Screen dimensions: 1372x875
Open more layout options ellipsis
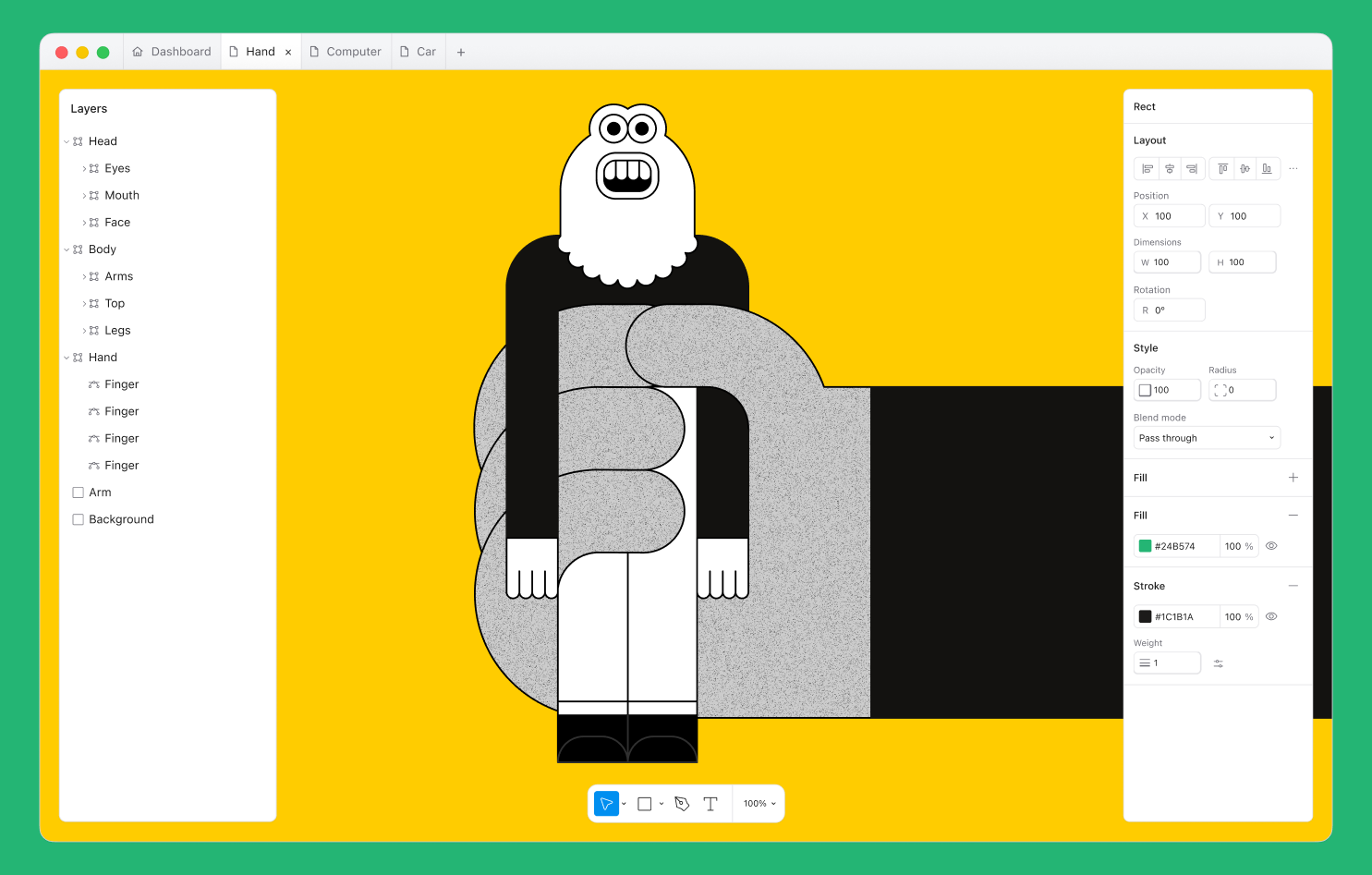[x=1293, y=169]
